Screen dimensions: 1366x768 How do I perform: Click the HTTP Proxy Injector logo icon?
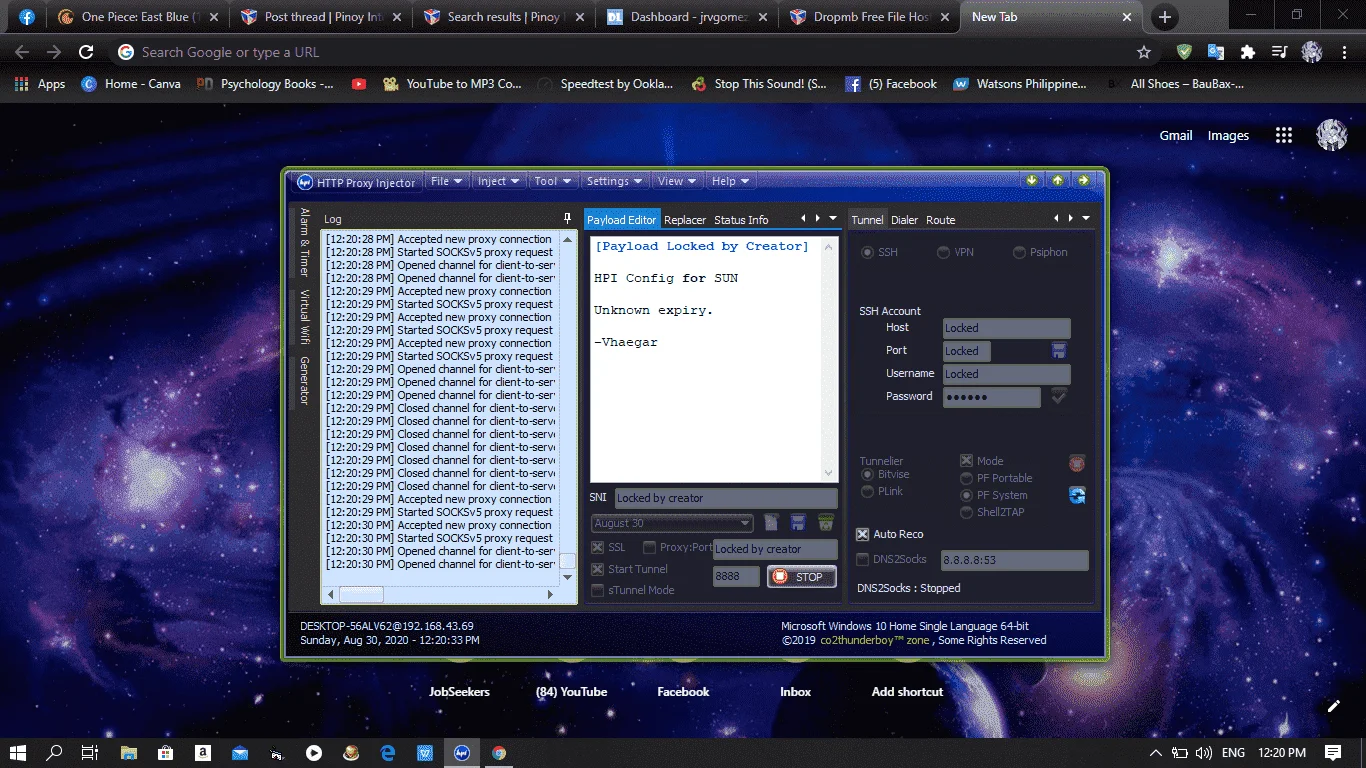pyautogui.click(x=305, y=182)
